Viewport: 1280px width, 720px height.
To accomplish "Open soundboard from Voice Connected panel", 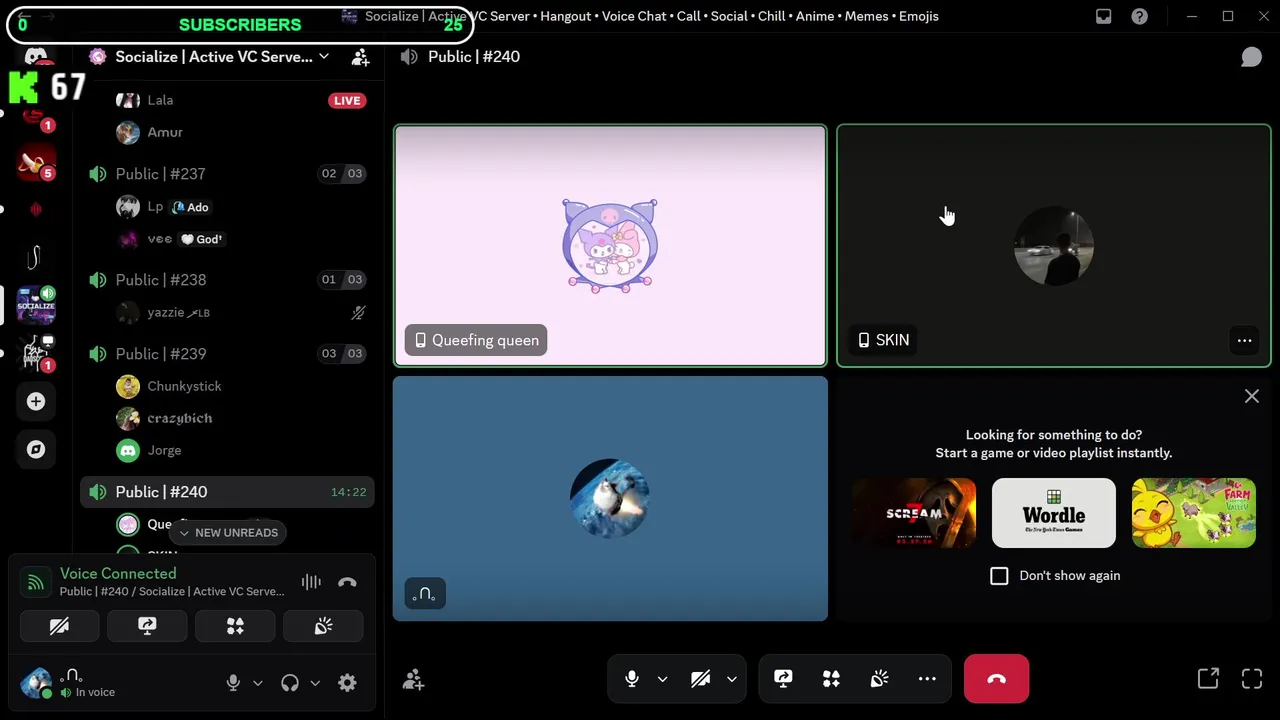I will point(323,626).
